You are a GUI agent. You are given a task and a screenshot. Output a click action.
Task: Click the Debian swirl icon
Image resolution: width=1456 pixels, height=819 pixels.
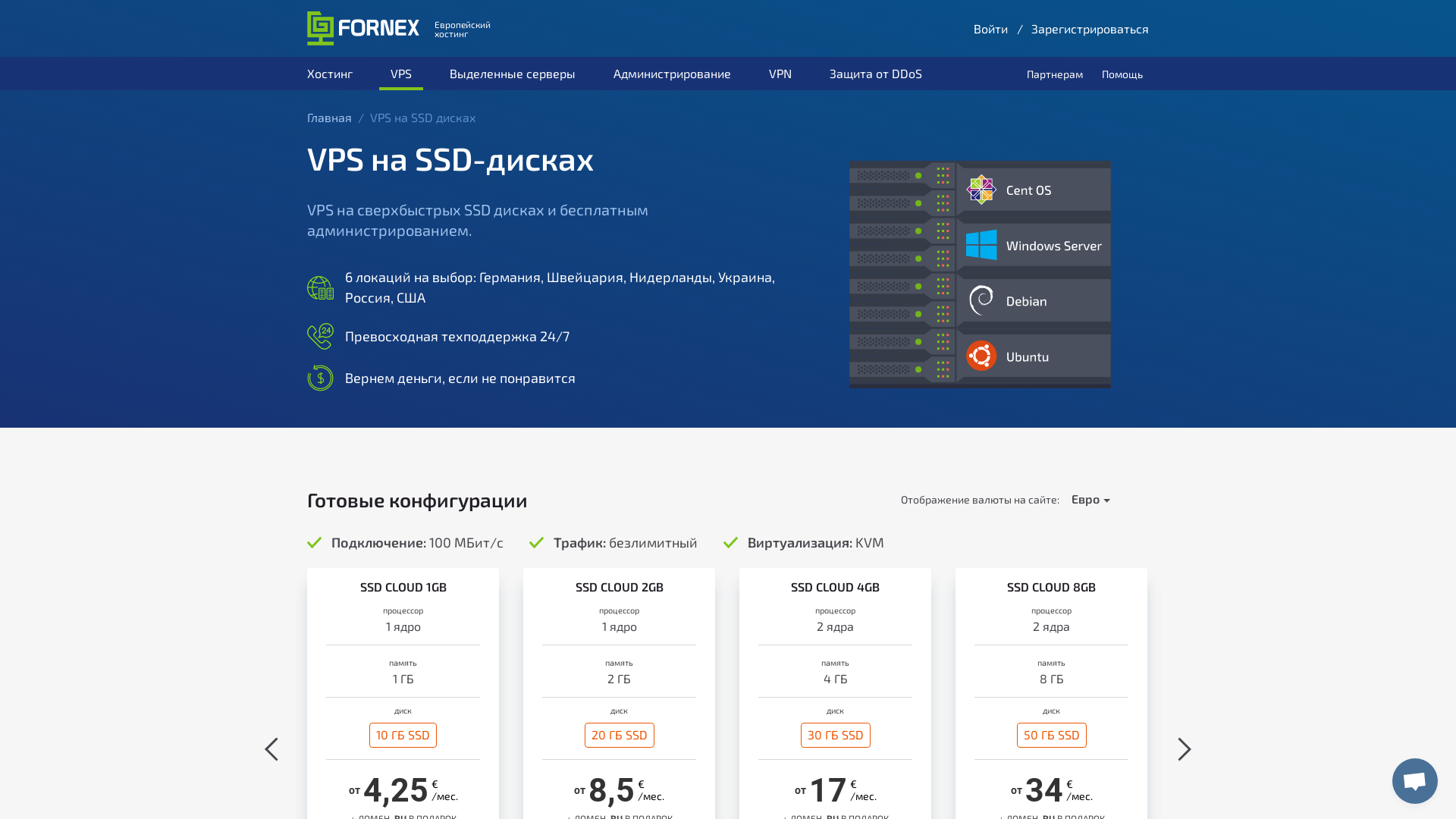tap(981, 300)
